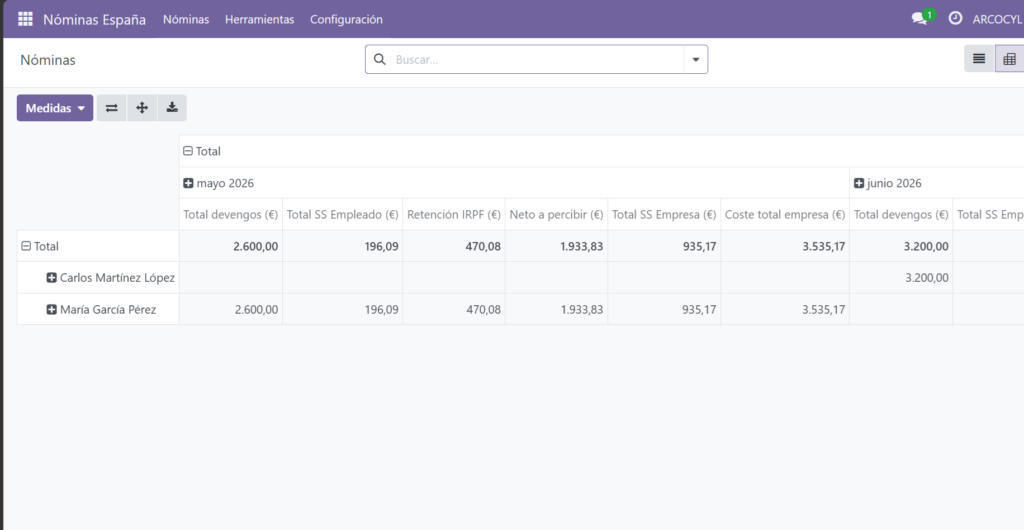1024x530 pixels.
Task: Sort by Coste total empresa (€) header
Action: pos(785,214)
